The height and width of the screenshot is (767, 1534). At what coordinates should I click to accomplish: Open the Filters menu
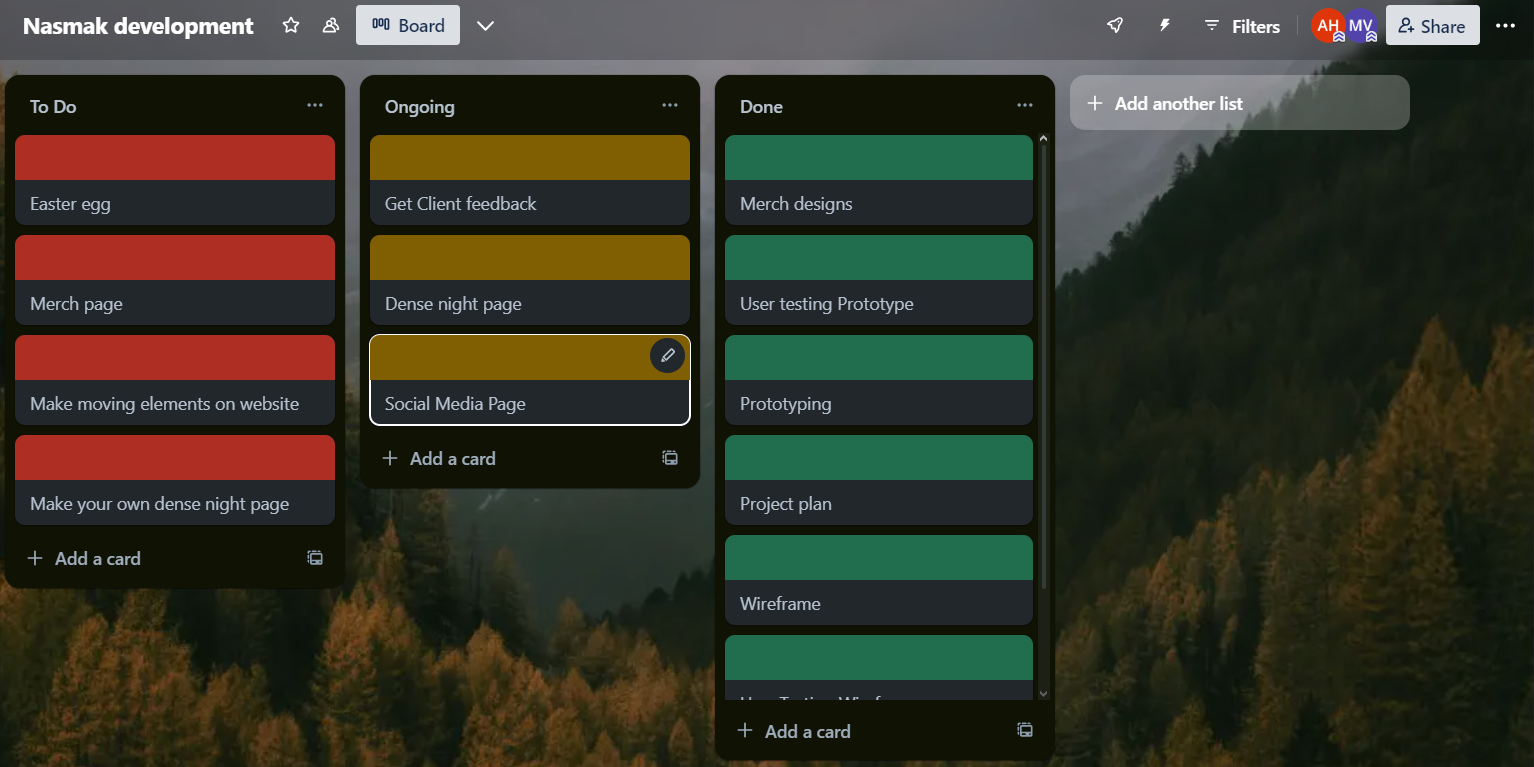click(x=1242, y=27)
